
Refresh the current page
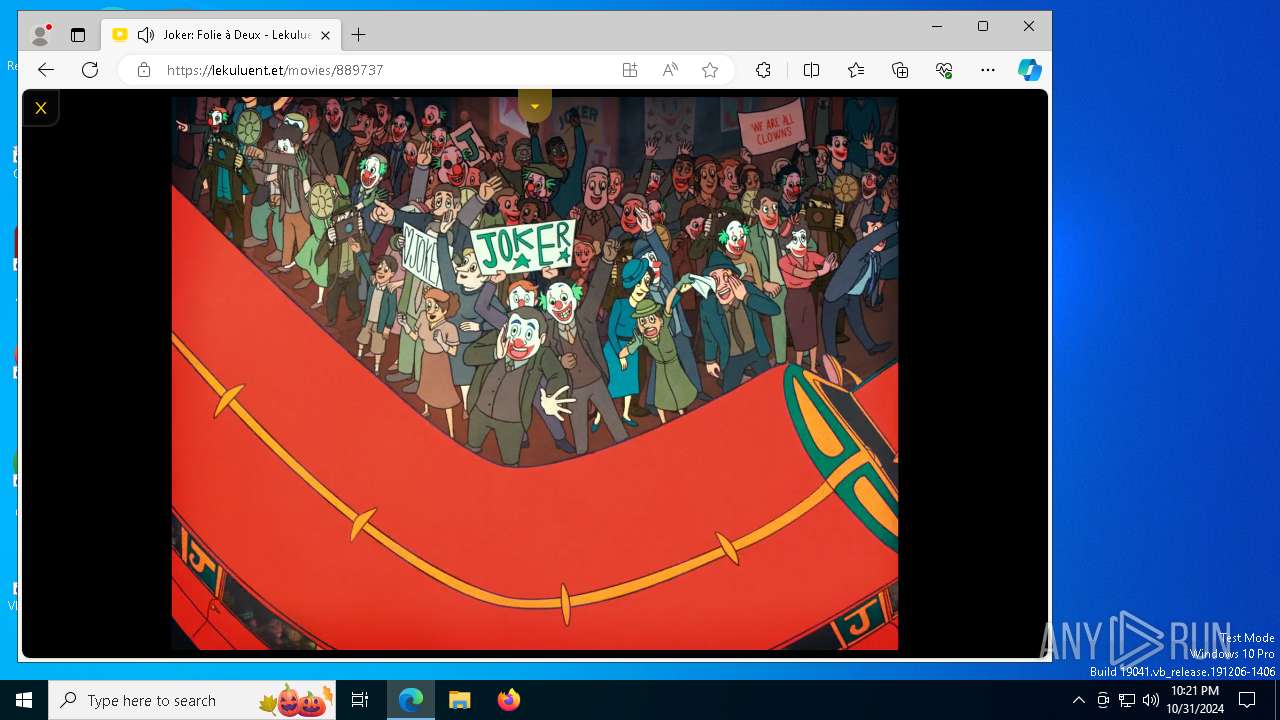(x=90, y=70)
